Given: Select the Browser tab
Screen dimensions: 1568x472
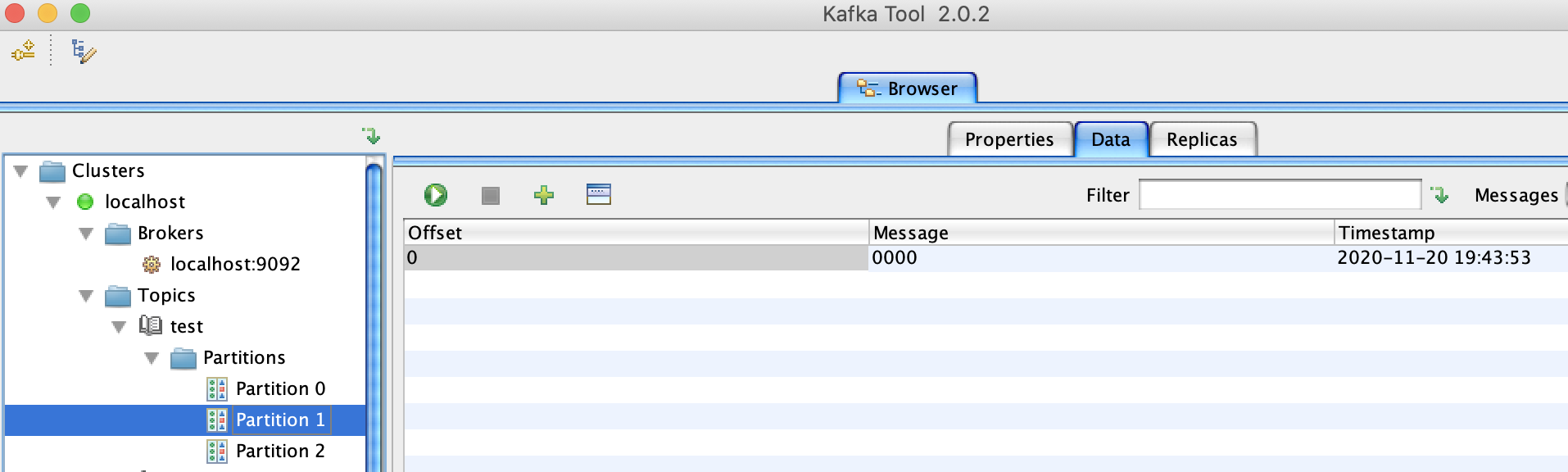Looking at the screenshot, I should pos(908,88).
